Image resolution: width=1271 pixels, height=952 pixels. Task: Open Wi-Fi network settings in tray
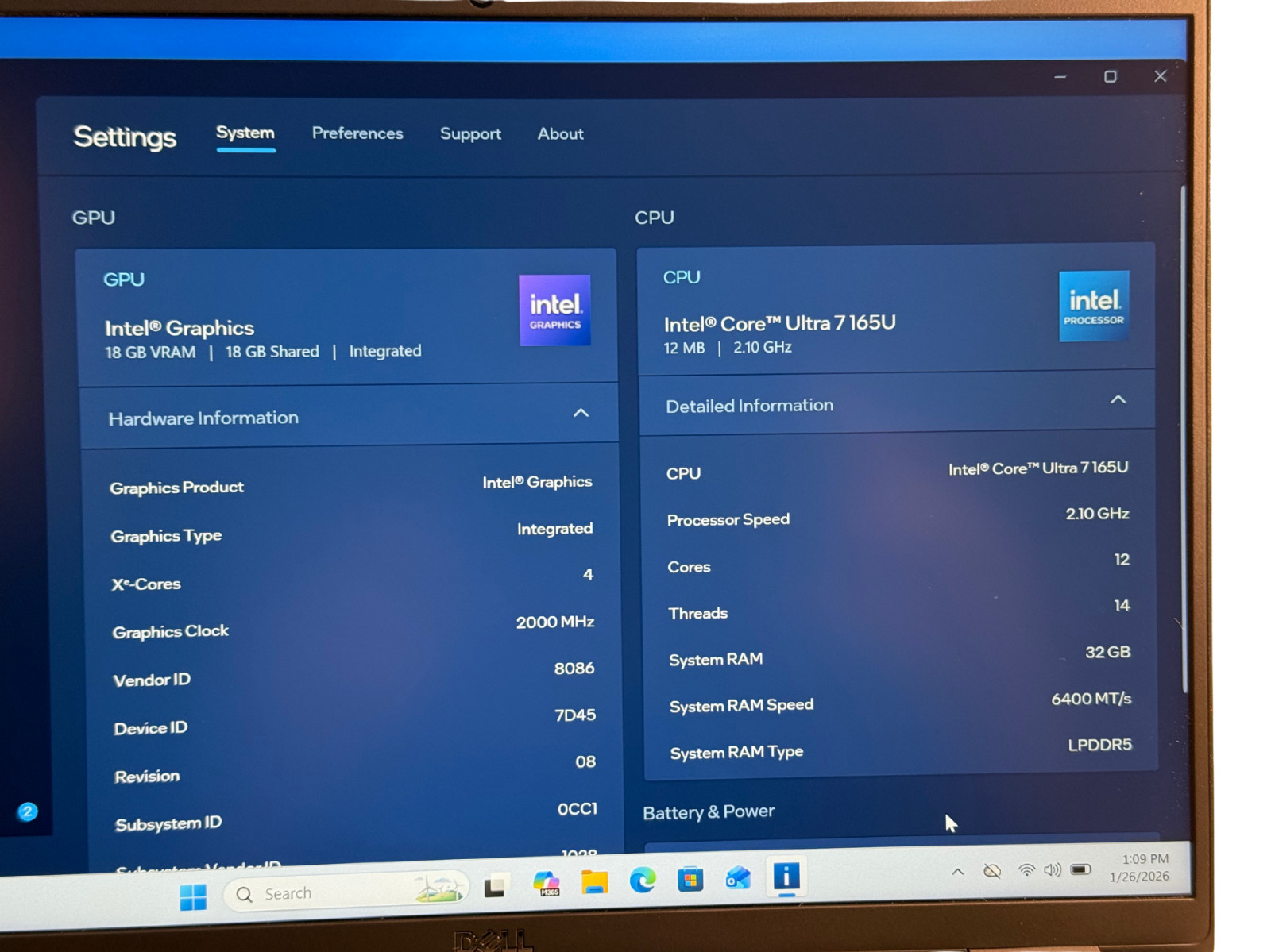pyautogui.click(x=1026, y=870)
